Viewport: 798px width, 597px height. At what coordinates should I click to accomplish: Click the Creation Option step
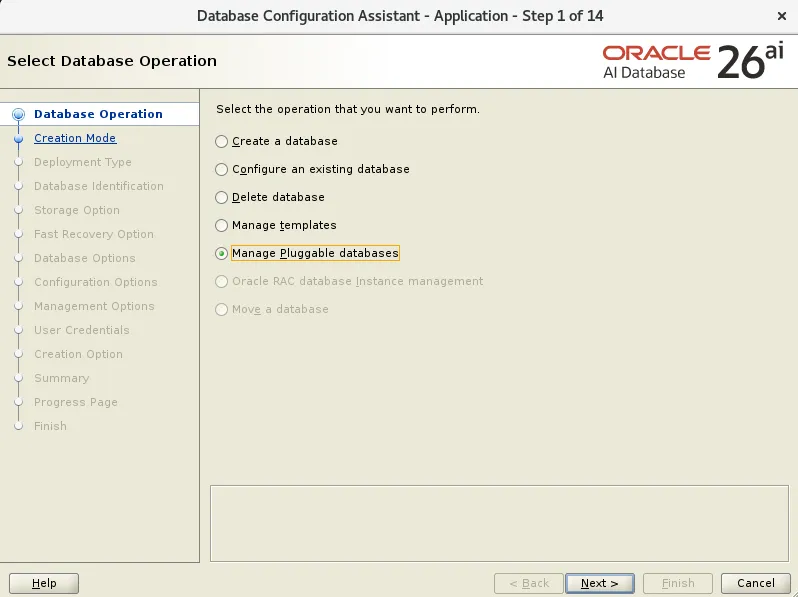(x=78, y=354)
